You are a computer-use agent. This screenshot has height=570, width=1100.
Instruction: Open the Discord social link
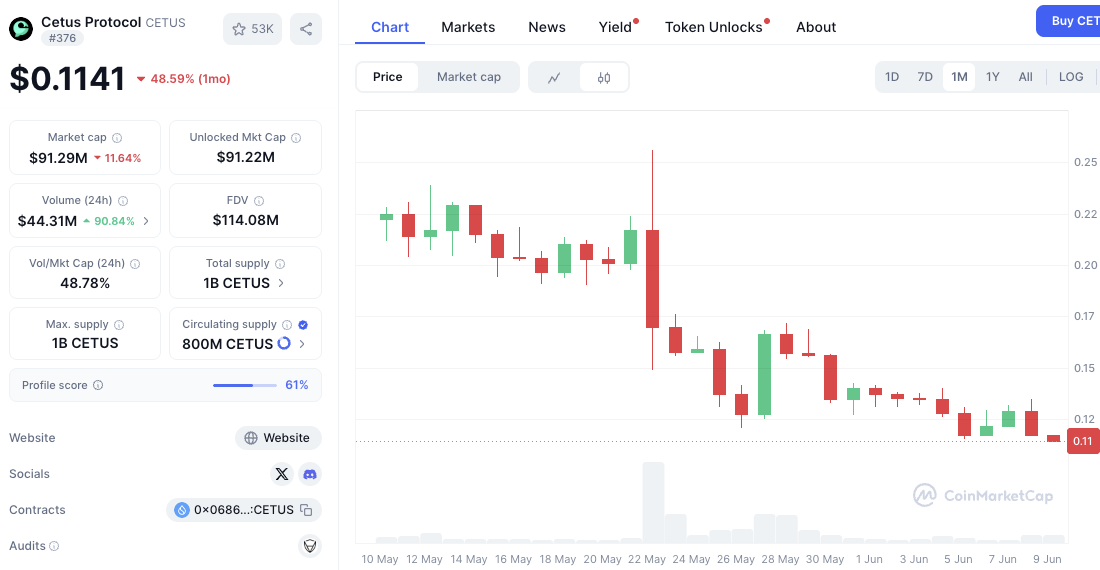click(x=309, y=474)
